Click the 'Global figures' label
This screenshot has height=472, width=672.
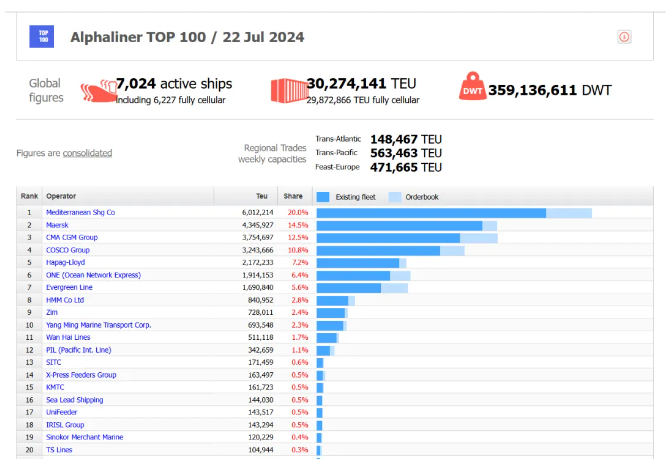click(x=46, y=90)
